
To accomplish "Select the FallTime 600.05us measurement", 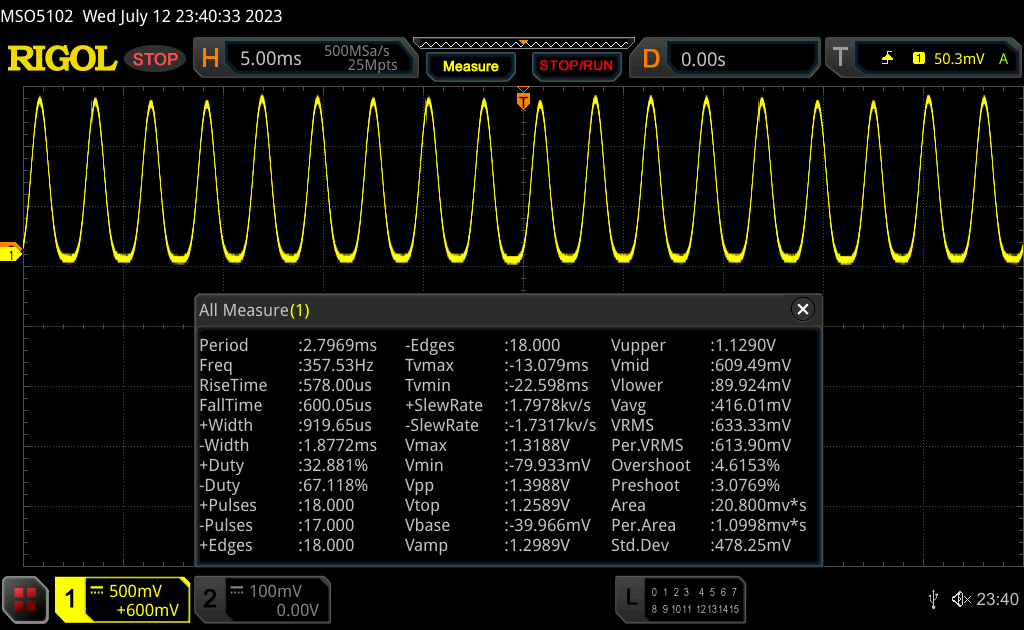I will [x=285, y=405].
